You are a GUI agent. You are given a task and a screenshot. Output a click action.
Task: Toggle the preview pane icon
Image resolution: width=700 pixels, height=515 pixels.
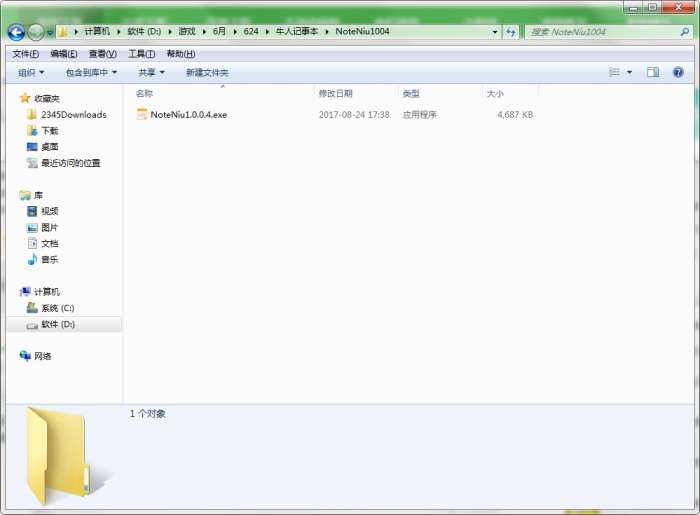pos(653,72)
